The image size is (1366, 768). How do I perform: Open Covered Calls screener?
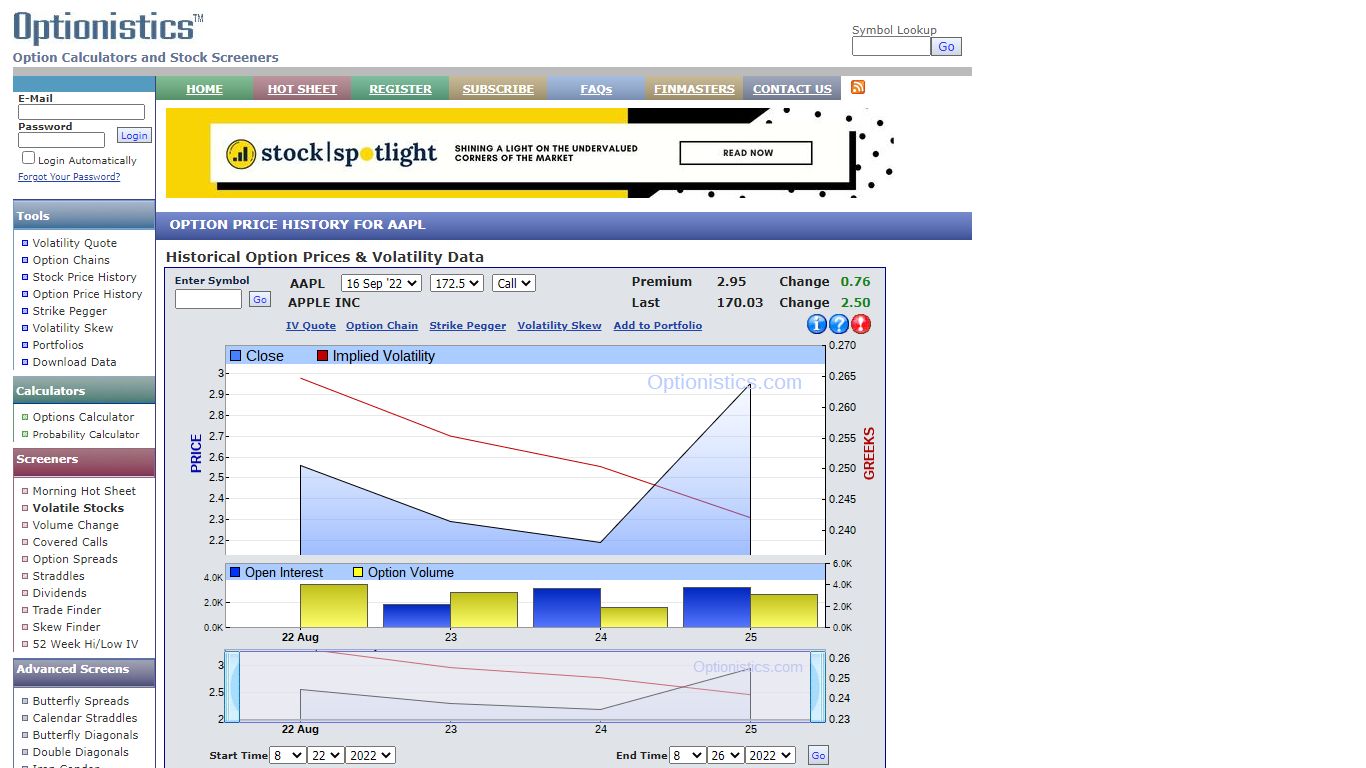pos(70,542)
